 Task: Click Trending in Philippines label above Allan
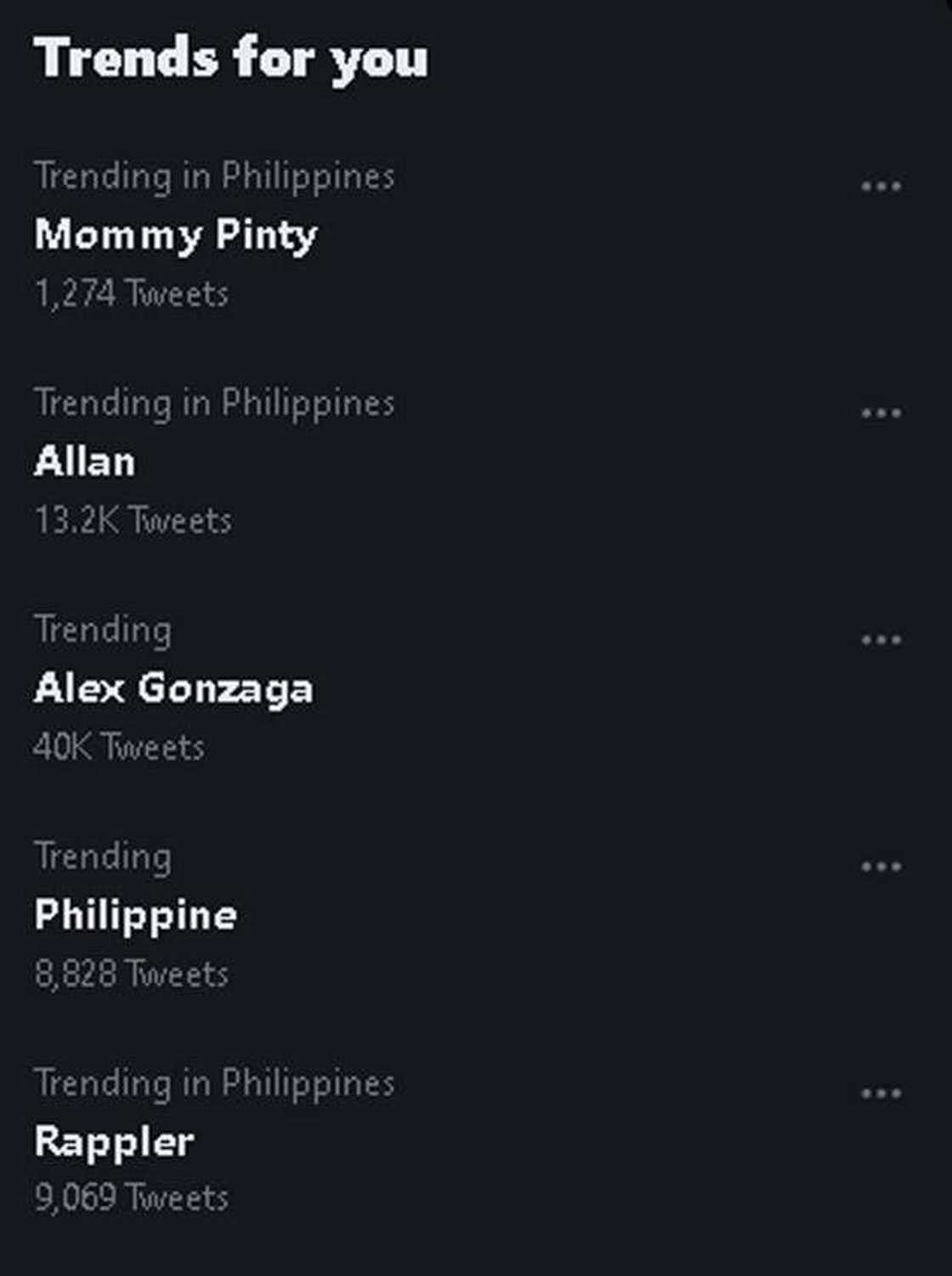click(x=214, y=403)
